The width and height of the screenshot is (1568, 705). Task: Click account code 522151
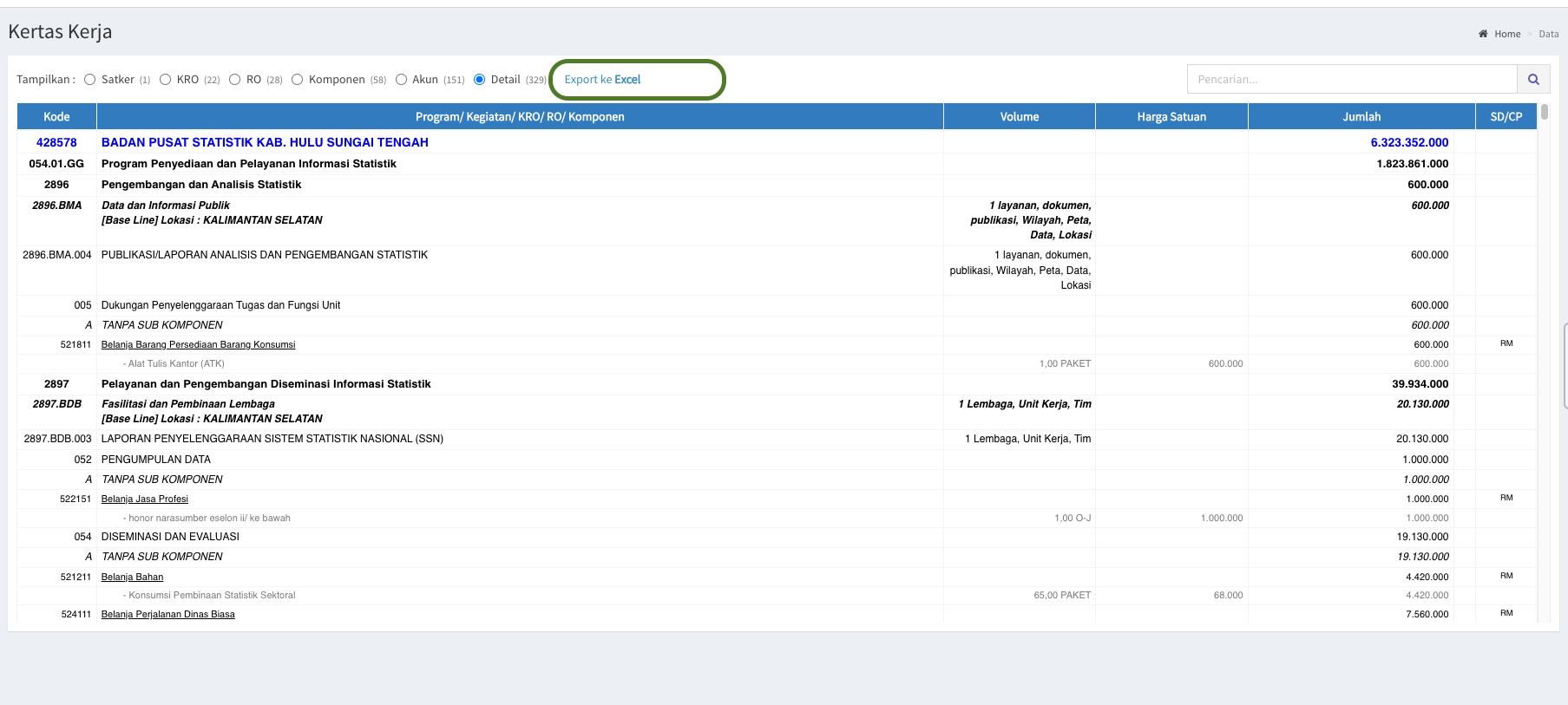pos(75,499)
